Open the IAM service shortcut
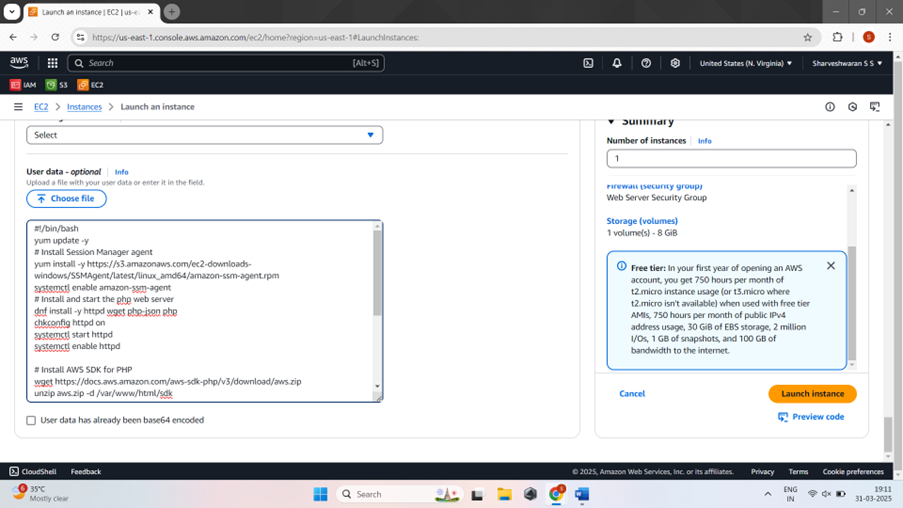903x508 pixels. click(x=23, y=85)
